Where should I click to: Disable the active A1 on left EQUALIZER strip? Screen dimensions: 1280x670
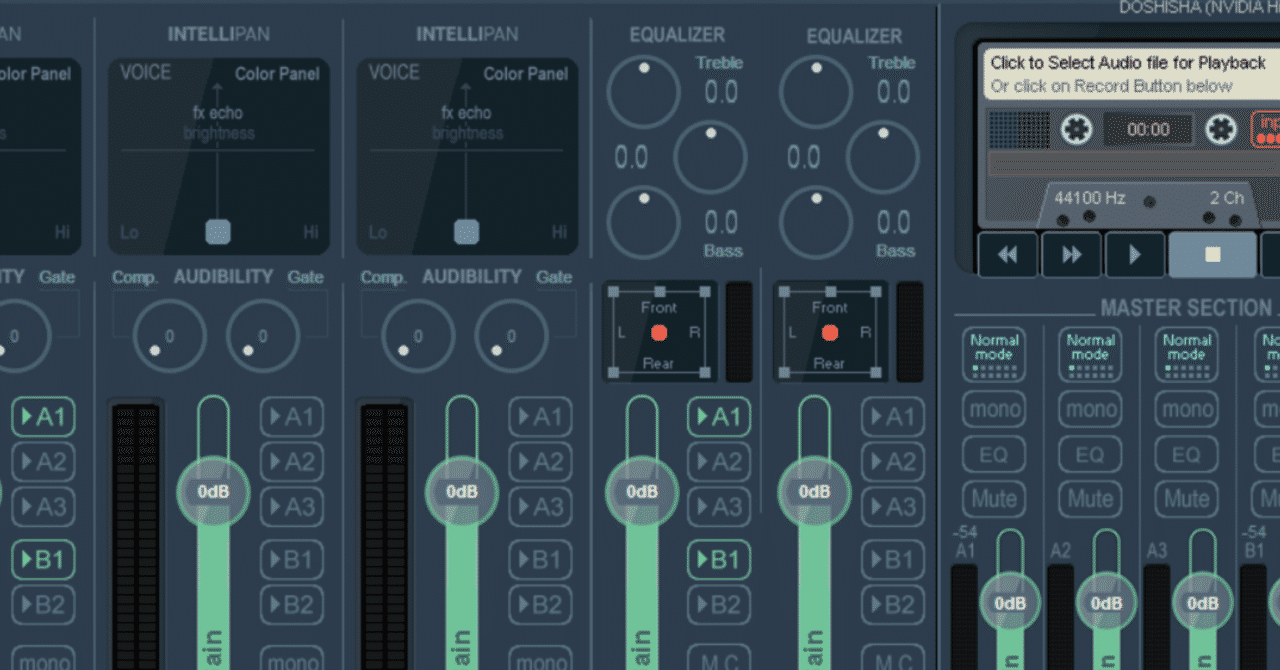[x=719, y=416]
